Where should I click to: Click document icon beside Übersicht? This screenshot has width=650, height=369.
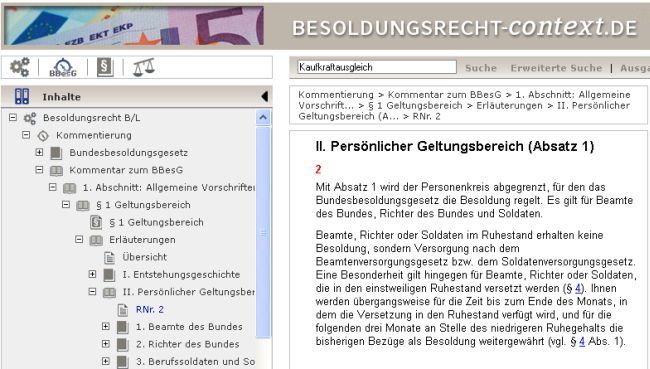pyautogui.click(x=109, y=257)
